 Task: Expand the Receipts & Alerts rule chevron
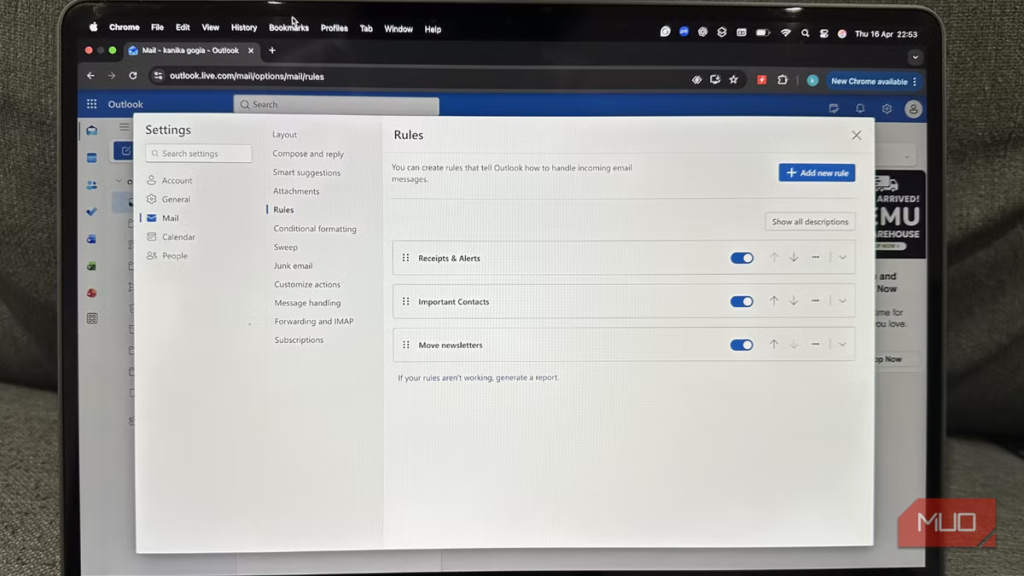click(x=841, y=258)
